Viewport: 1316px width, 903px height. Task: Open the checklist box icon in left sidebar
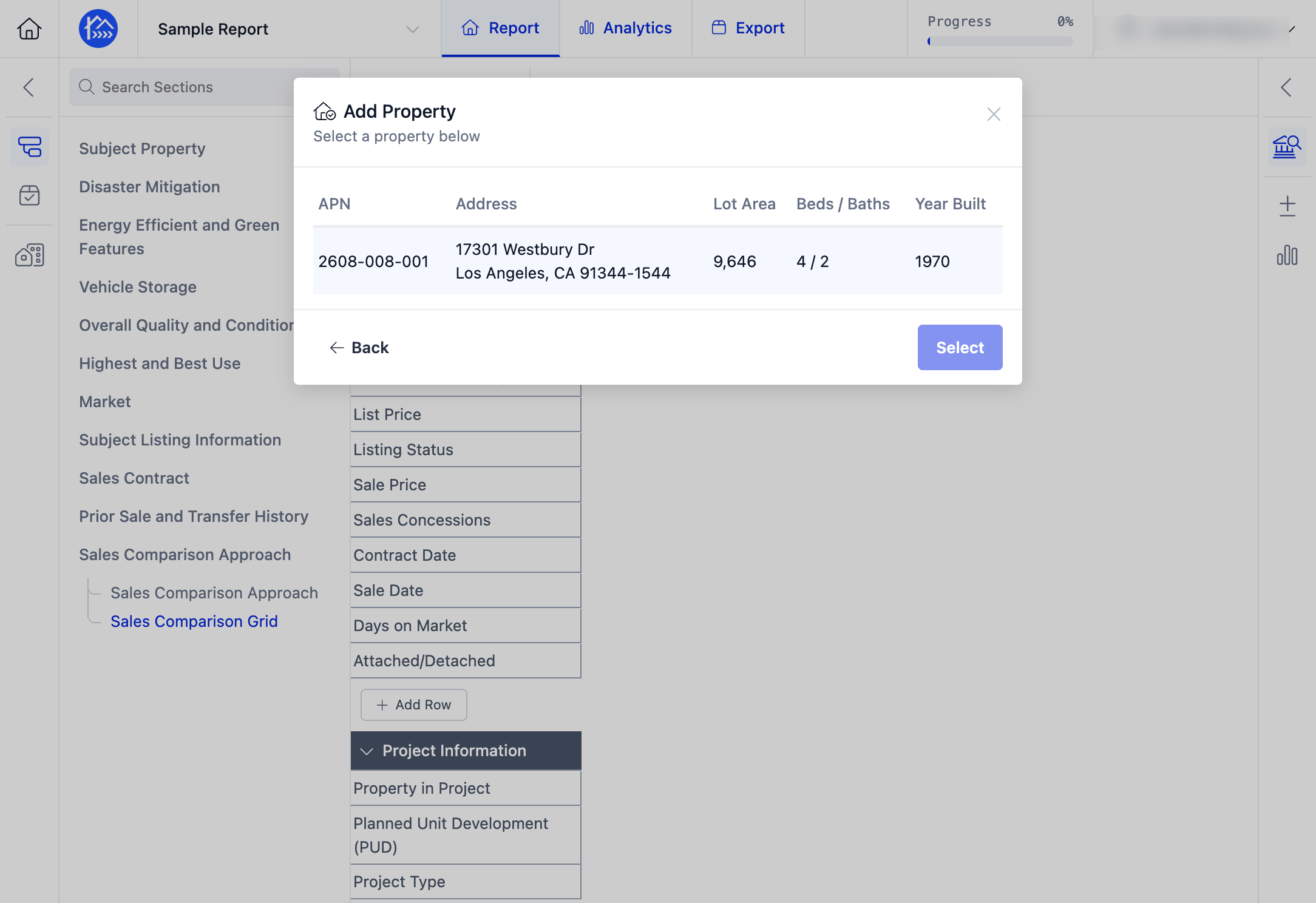(x=30, y=195)
